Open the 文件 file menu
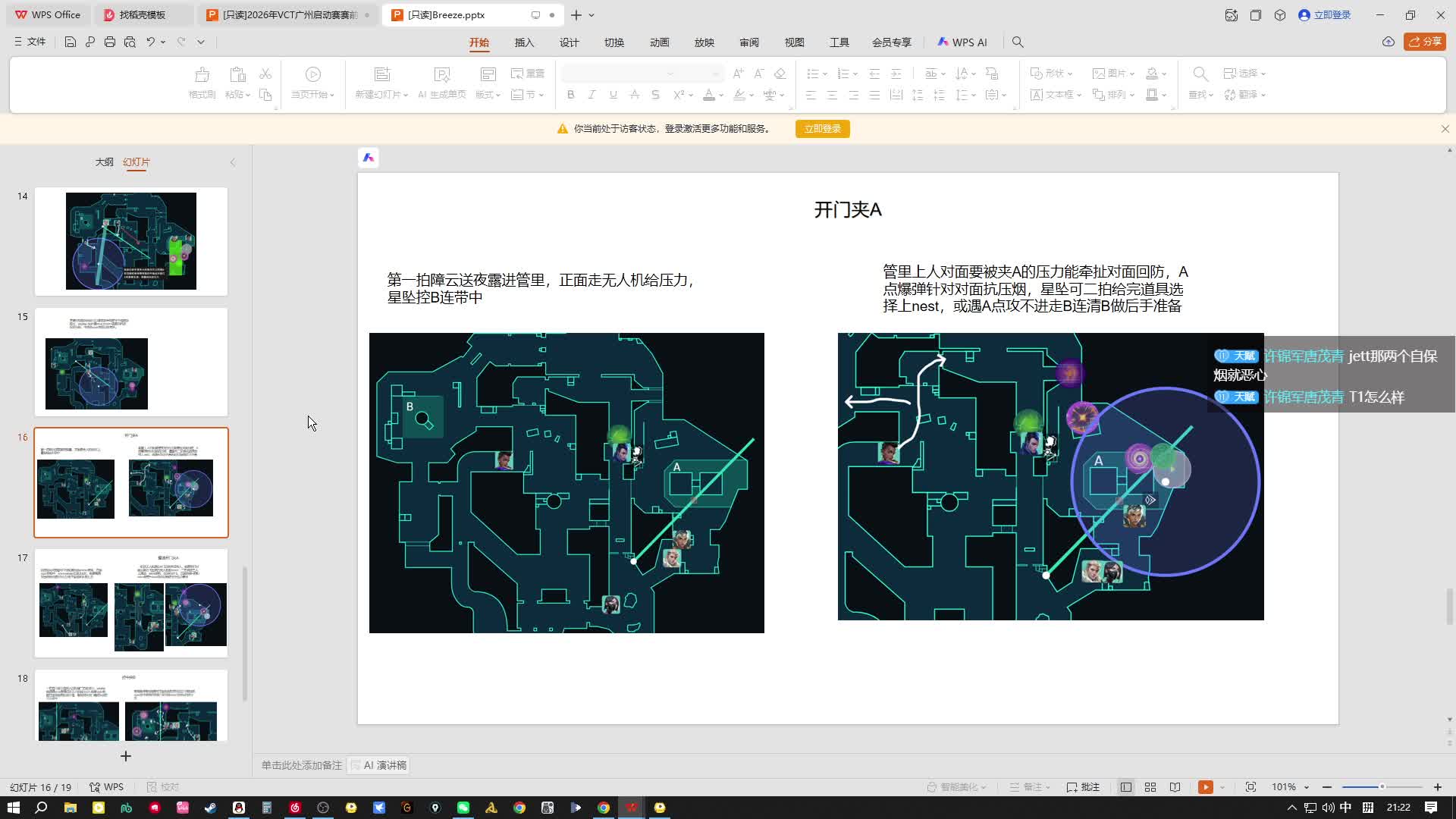Screen dimensions: 1456x819 30,42
